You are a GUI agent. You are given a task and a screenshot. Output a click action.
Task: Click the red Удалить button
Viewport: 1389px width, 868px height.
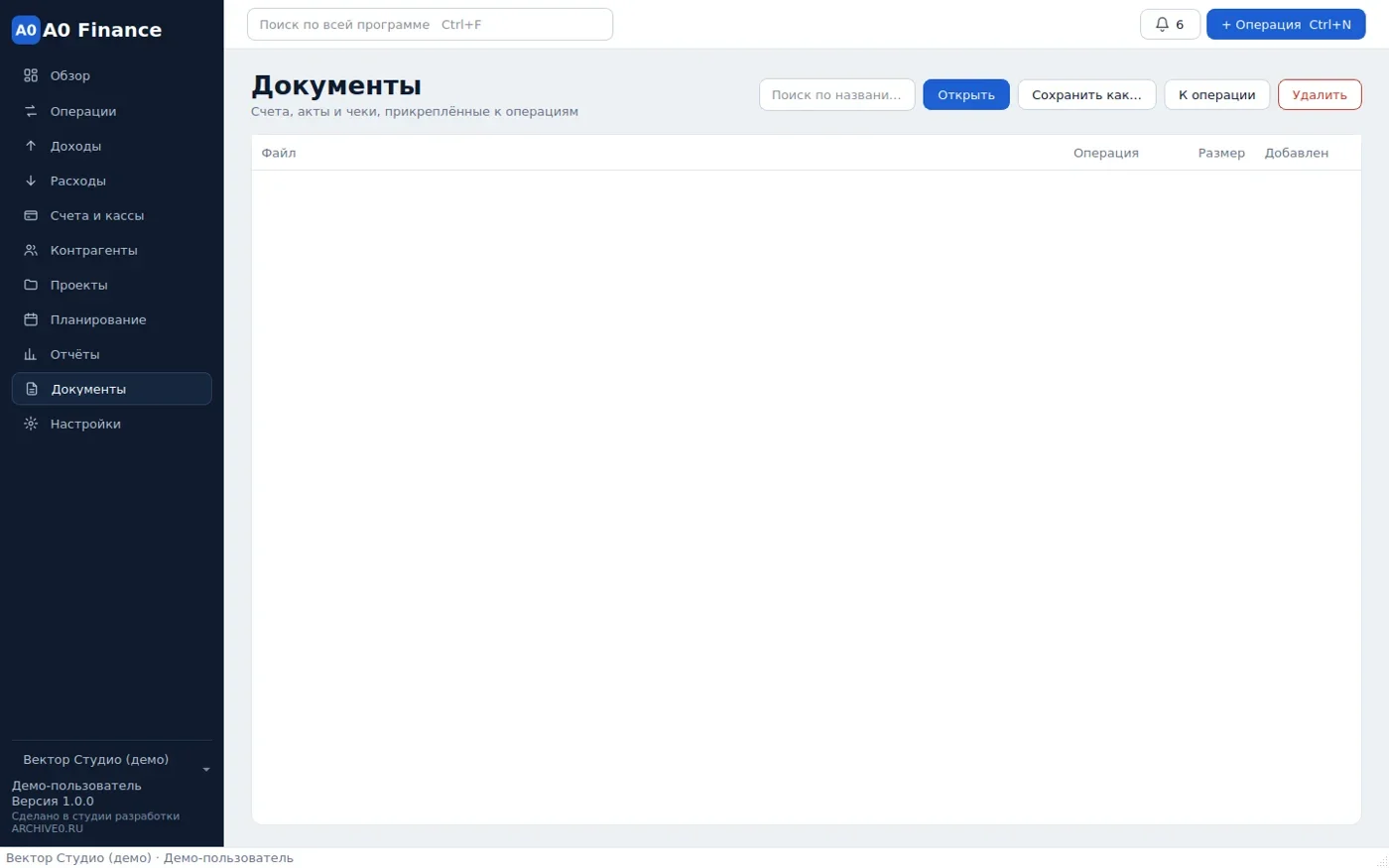click(x=1320, y=95)
